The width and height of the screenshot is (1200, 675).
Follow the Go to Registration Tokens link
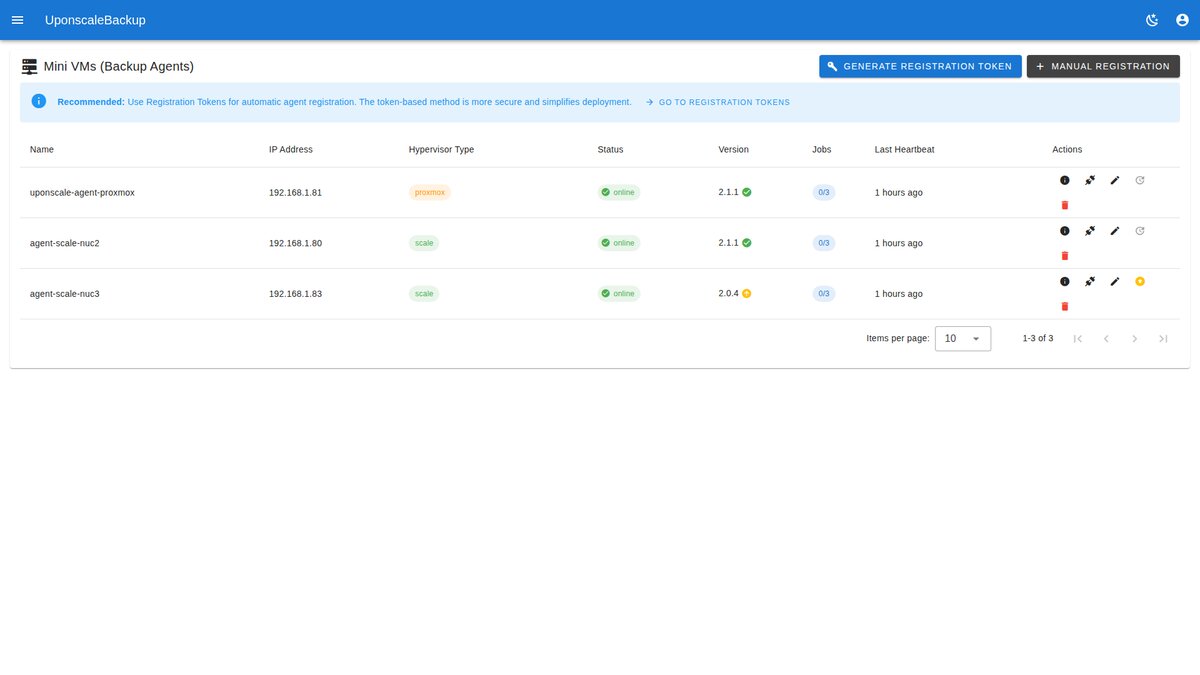(x=717, y=102)
